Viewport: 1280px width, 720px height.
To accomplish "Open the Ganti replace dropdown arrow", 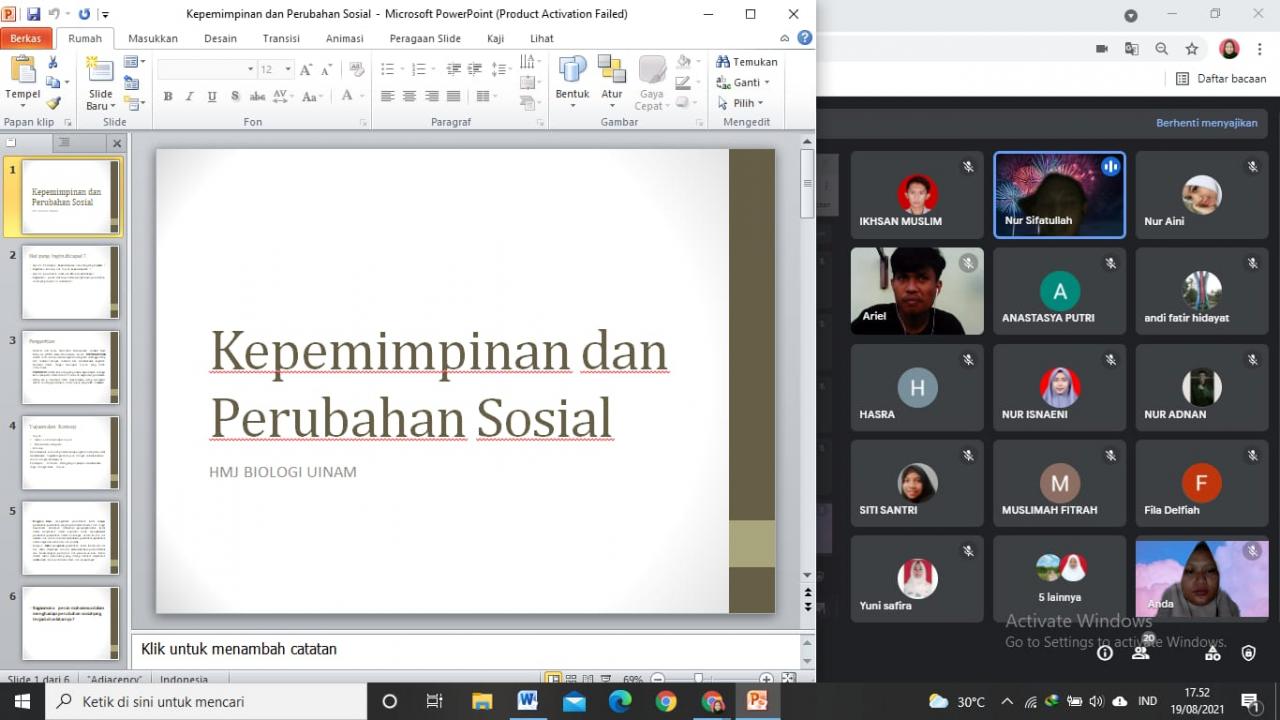I will 767,83.
